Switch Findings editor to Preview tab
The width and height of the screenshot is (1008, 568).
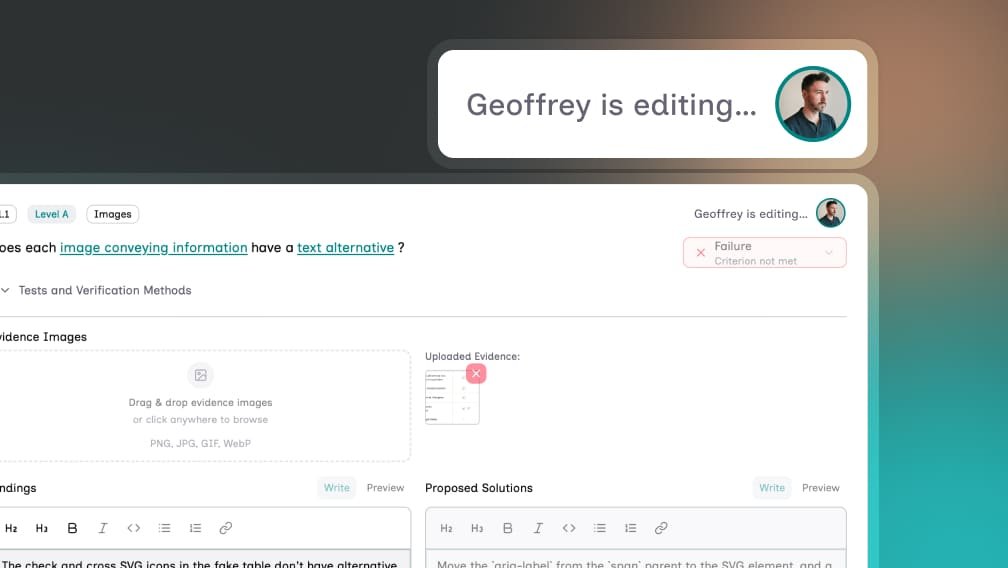[x=385, y=488]
